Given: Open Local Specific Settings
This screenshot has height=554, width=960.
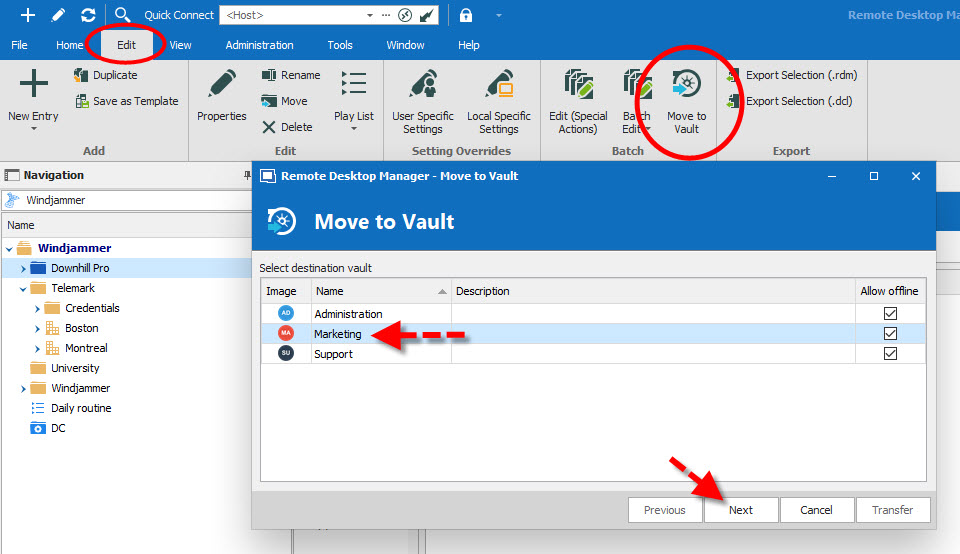Looking at the screenshot, I should pyautogui.click(x=498, y=86).
